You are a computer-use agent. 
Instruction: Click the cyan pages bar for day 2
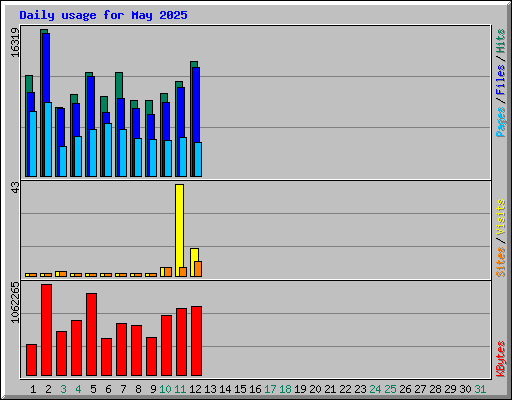[48, 139]
